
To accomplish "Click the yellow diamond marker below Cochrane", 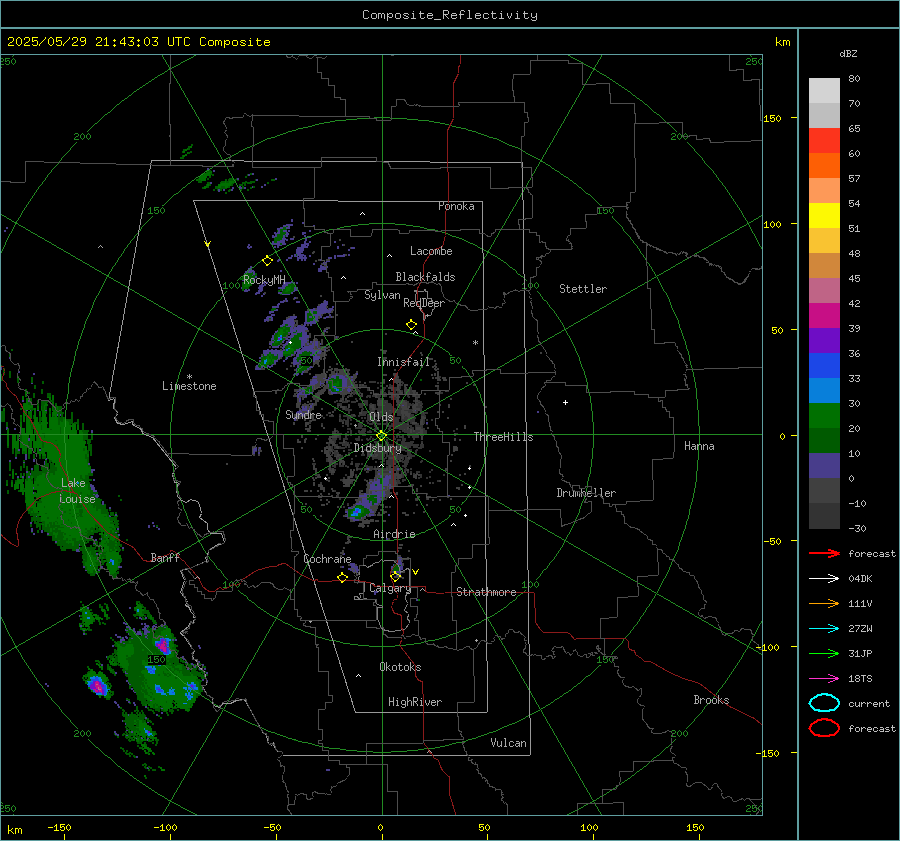I will (343, 578).
